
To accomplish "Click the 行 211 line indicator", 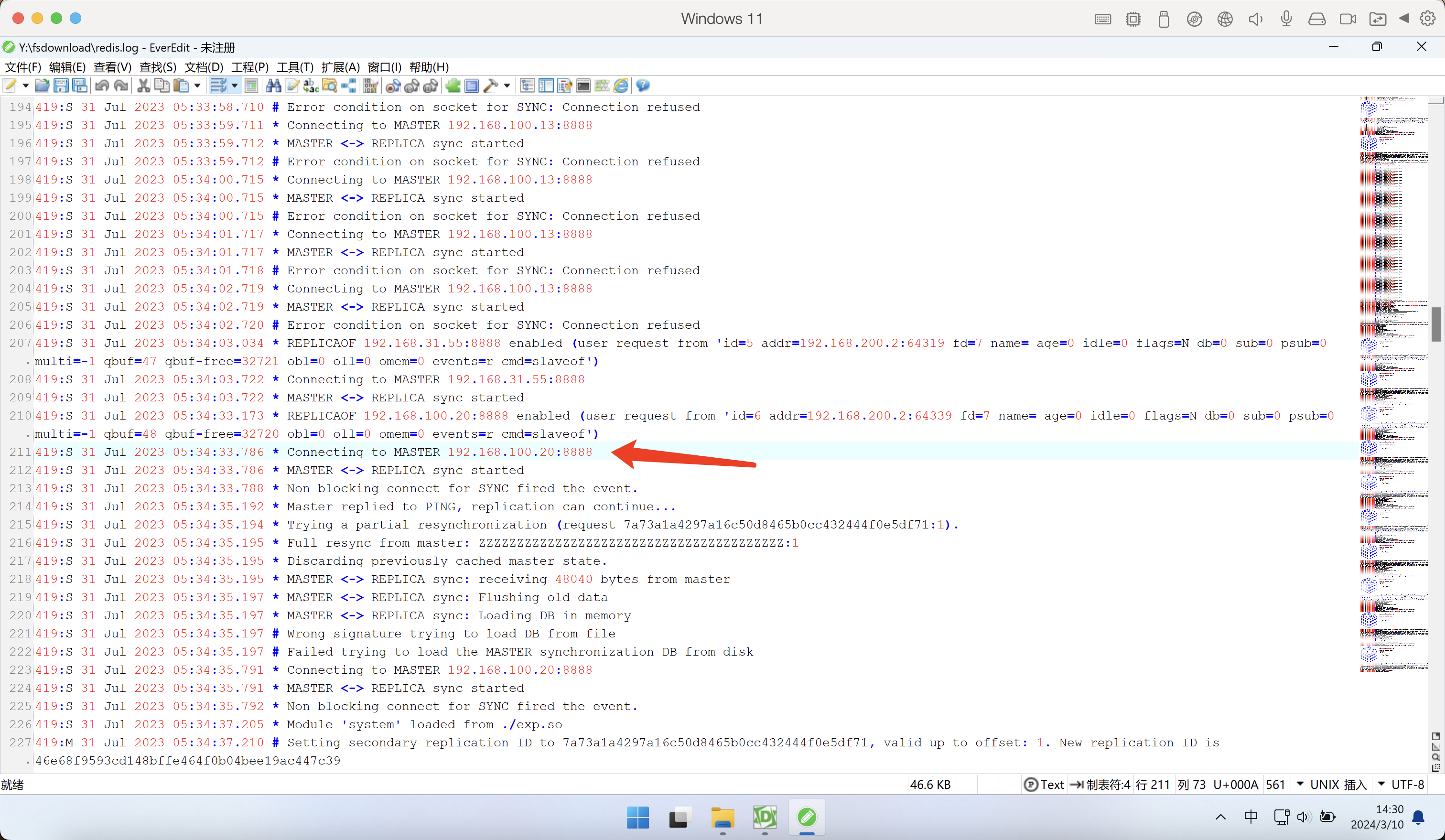I will [1153, 785].
